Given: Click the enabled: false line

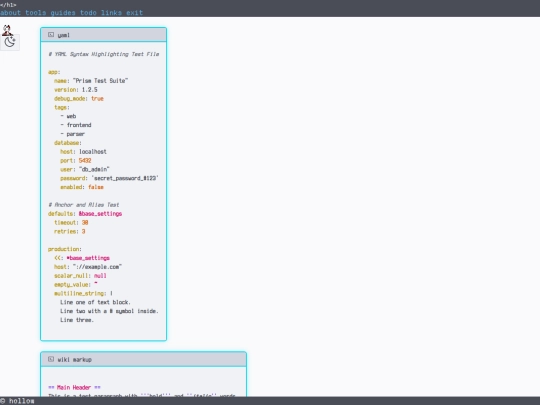Looking at the screenshot, I should (82, 187).
